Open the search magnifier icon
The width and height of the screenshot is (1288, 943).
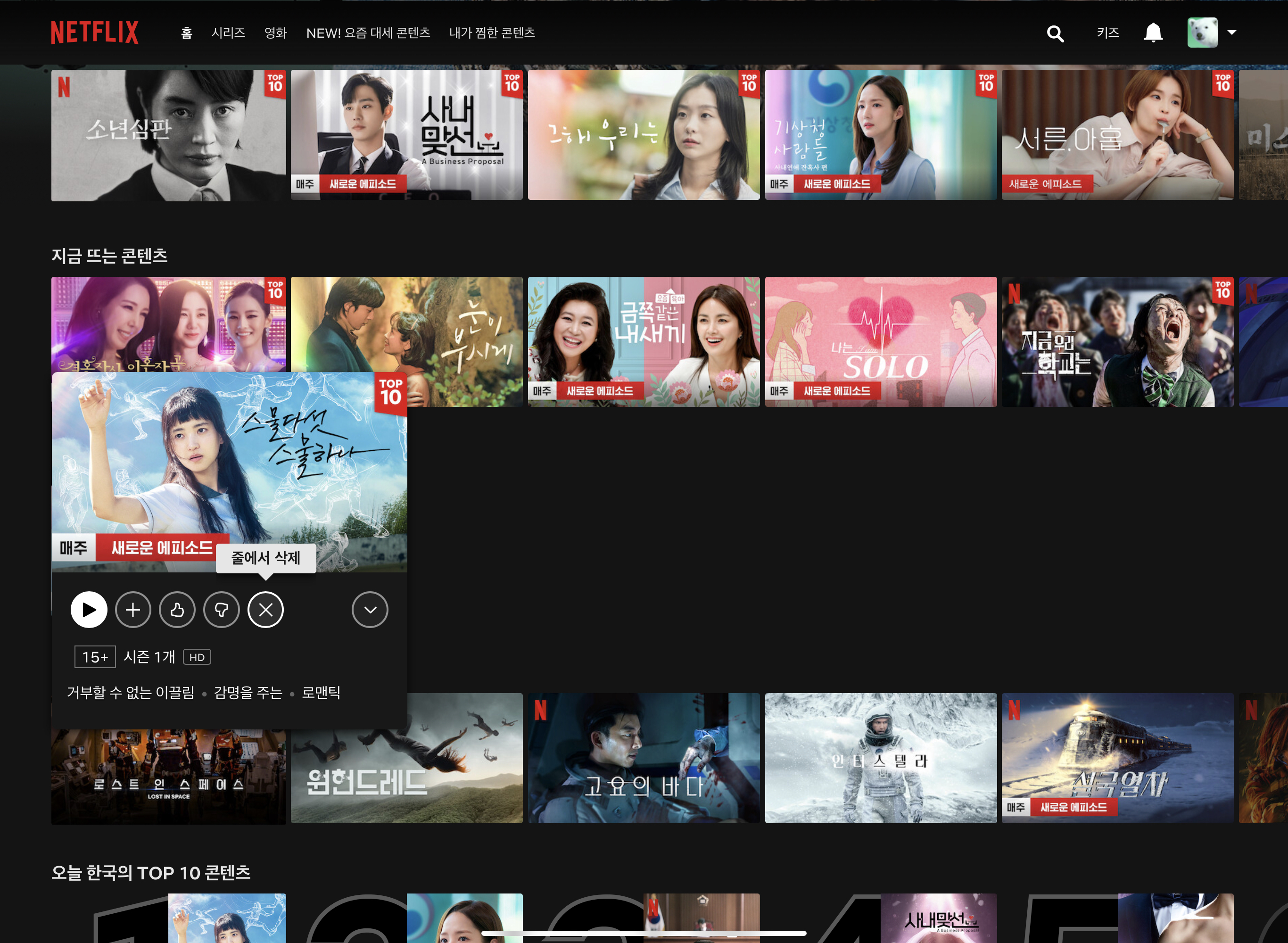[1055, 33]
